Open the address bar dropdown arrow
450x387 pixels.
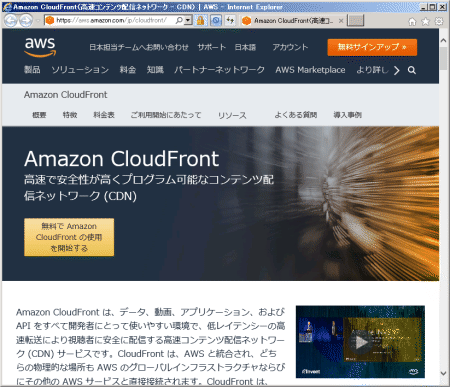tap(188, 20)
